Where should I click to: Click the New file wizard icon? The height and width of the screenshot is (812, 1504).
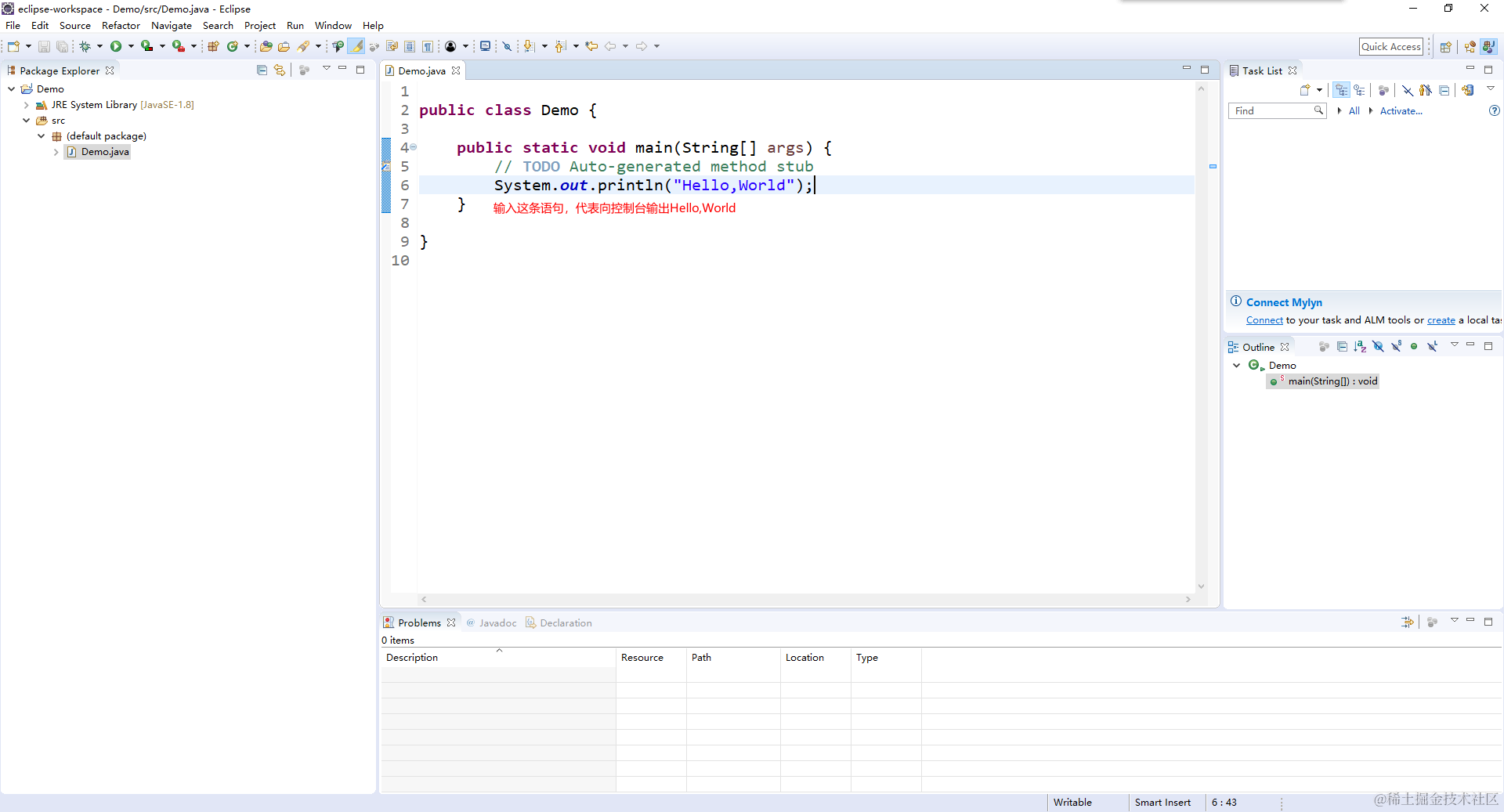[x=13, y=46]
